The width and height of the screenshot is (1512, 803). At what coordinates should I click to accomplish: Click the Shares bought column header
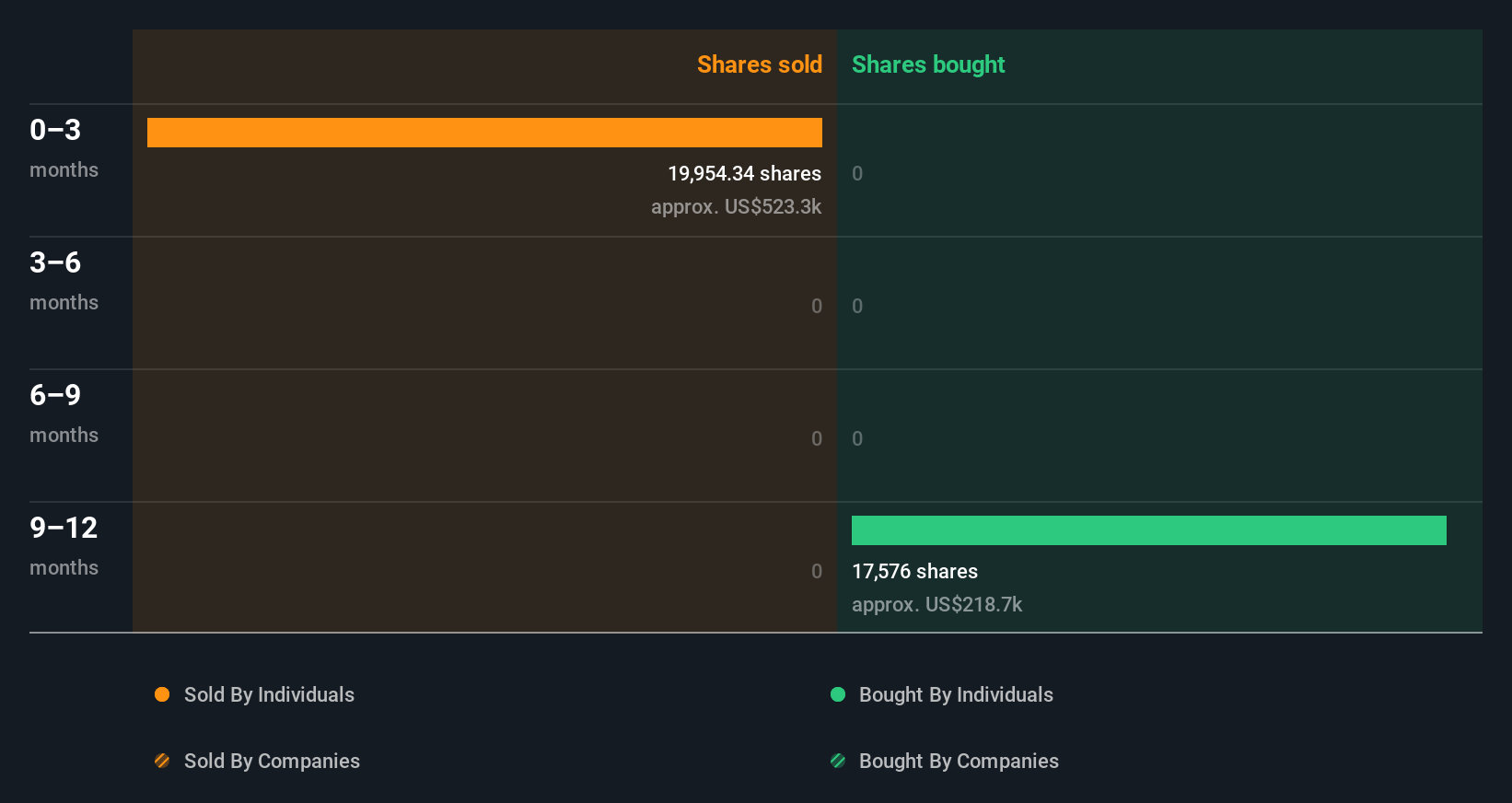(x=927, y=64)
